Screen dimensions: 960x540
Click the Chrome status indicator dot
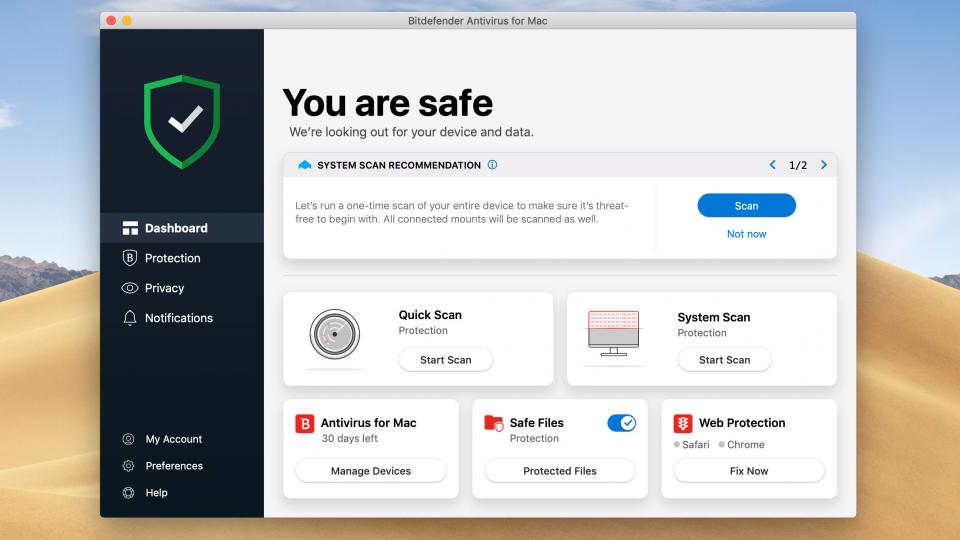coord(721,444)
